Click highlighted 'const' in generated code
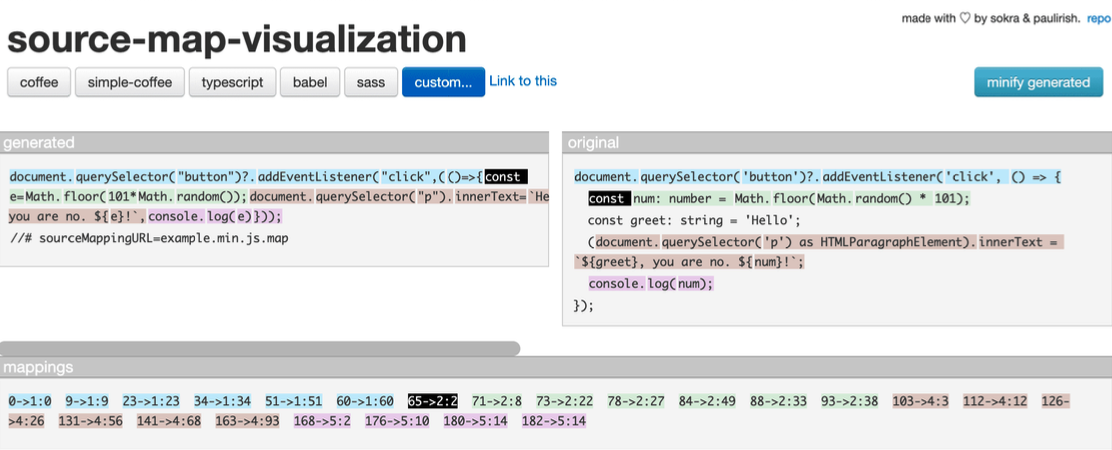This screenshot has width=1112, height=450. [x=506, y=176]
